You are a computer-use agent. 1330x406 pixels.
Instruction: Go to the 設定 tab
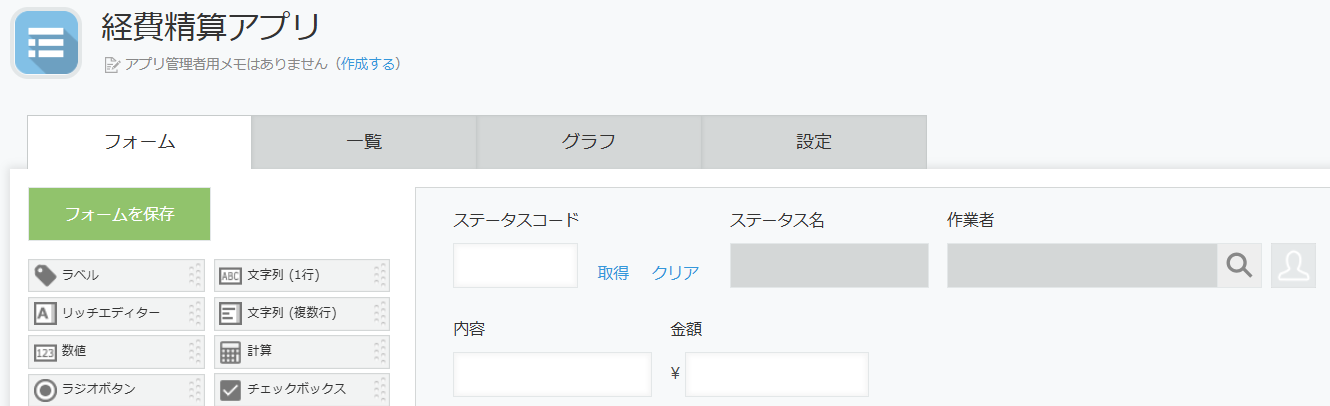(814, 142)
